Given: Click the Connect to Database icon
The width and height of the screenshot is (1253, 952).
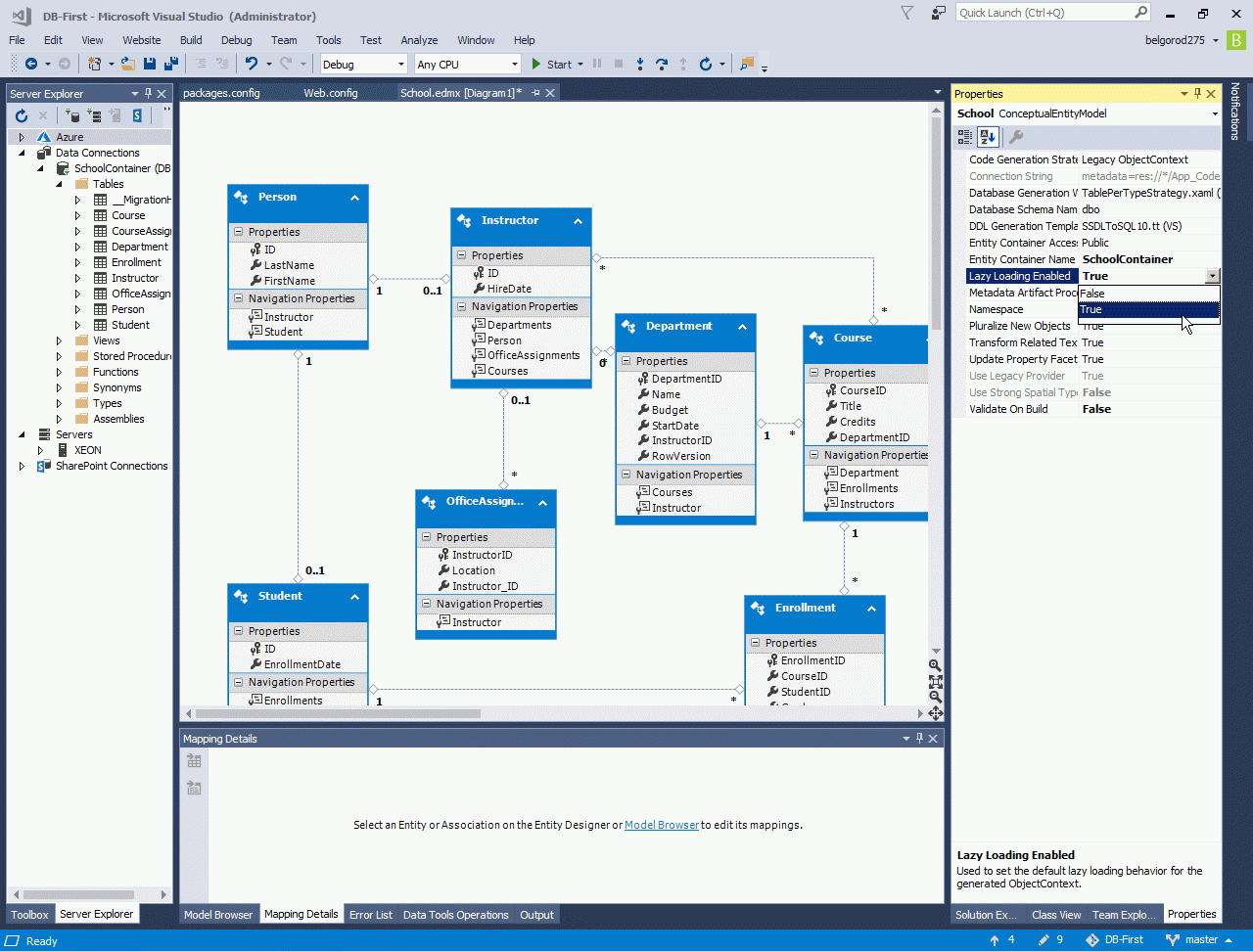Looking at the screenshot, I should pyautogui.click(x=73, y=115).
